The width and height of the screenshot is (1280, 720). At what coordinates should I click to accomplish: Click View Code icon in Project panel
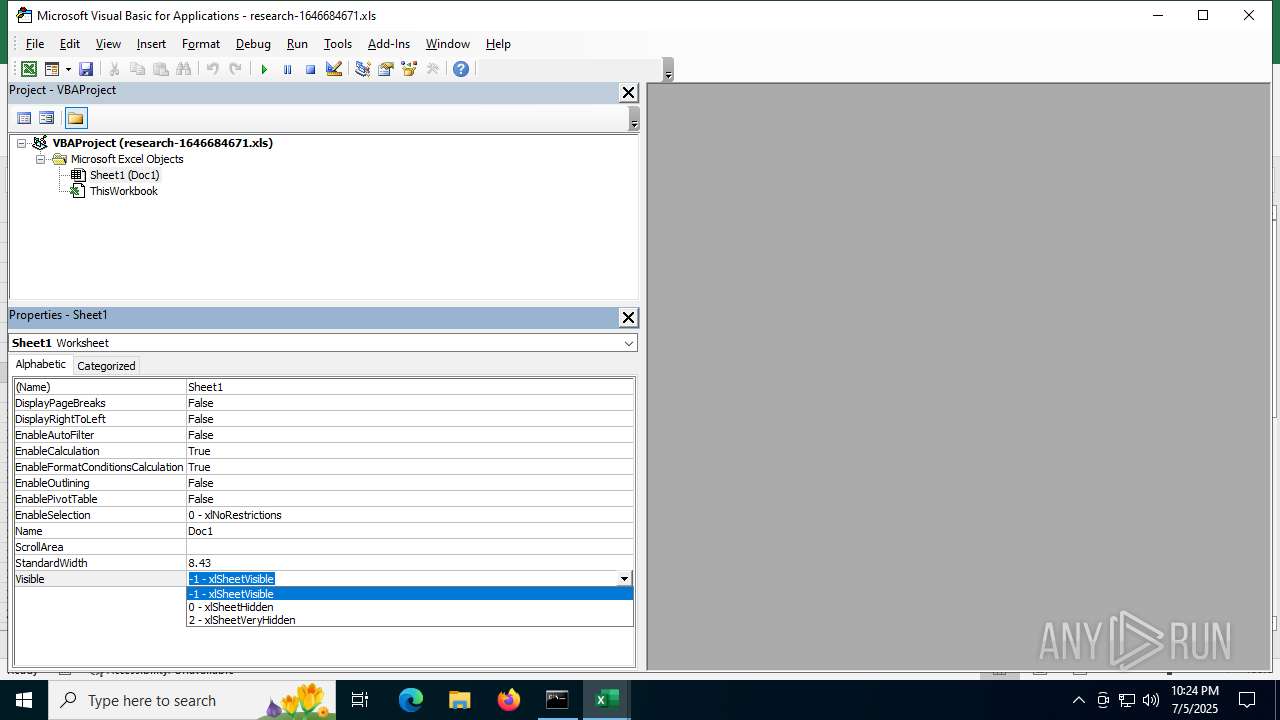(x=24, y=118)
